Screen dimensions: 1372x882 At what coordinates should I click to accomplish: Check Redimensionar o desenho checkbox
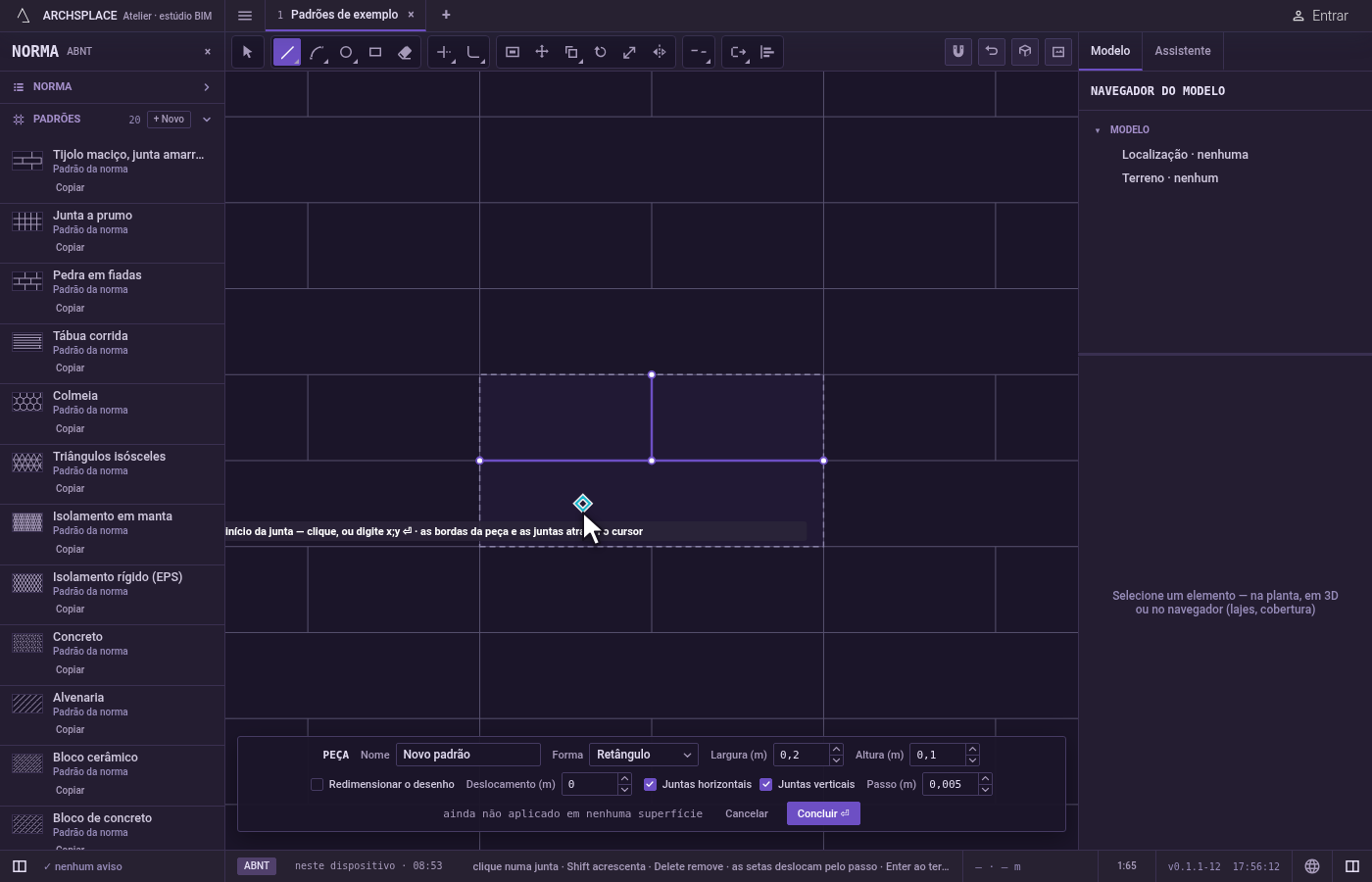pyautogui.click(x=317, y=784)
